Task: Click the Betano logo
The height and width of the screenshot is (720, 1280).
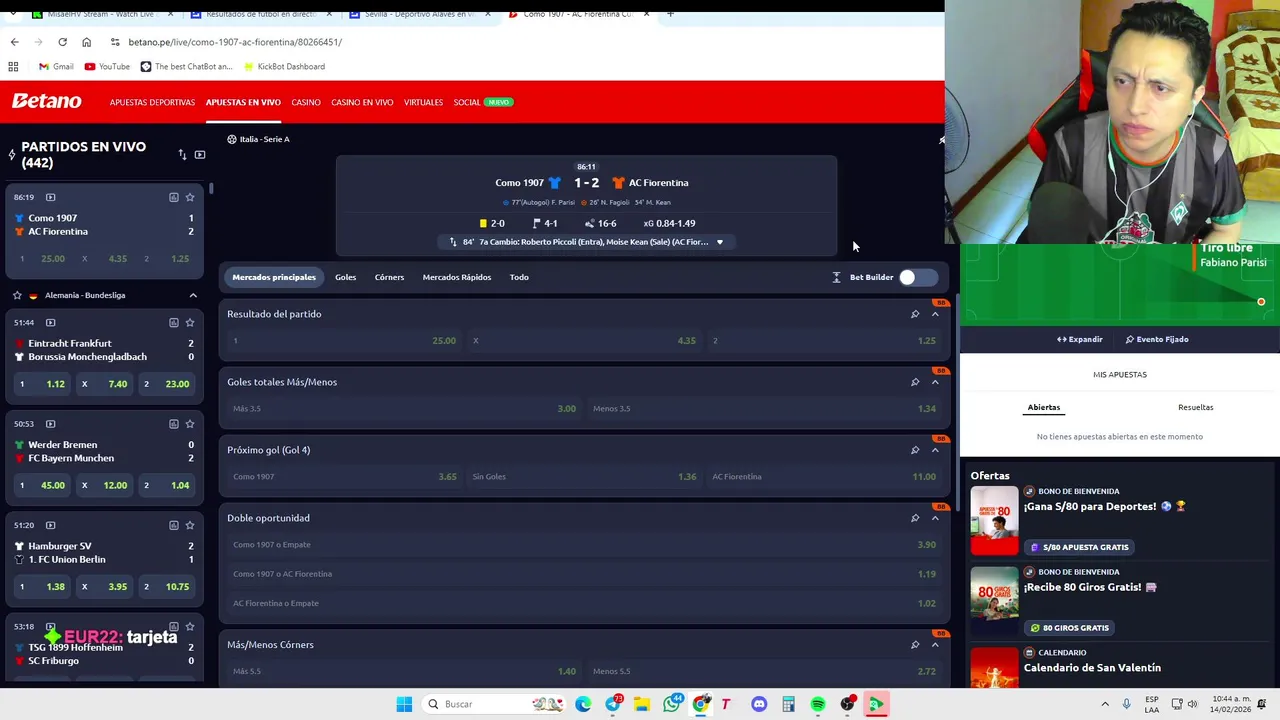Action: pyautogui.click(x=46, y=101)
